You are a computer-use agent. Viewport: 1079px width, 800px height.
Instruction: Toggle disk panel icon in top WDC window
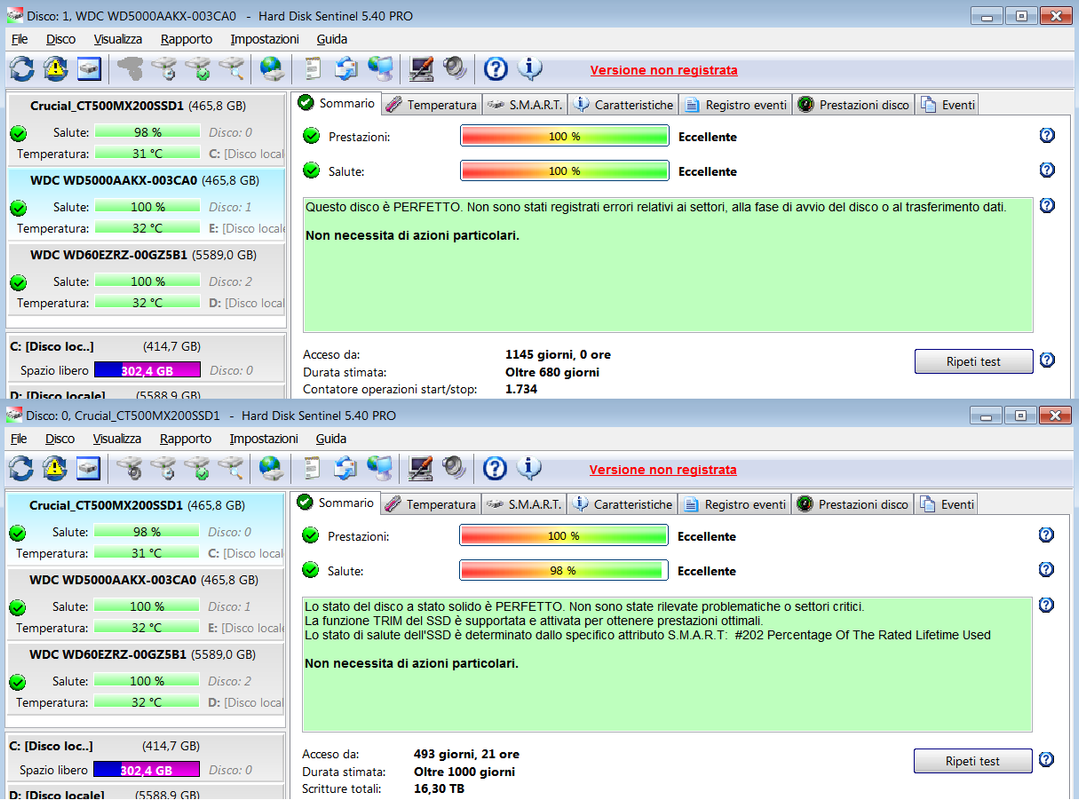[89, 69]
